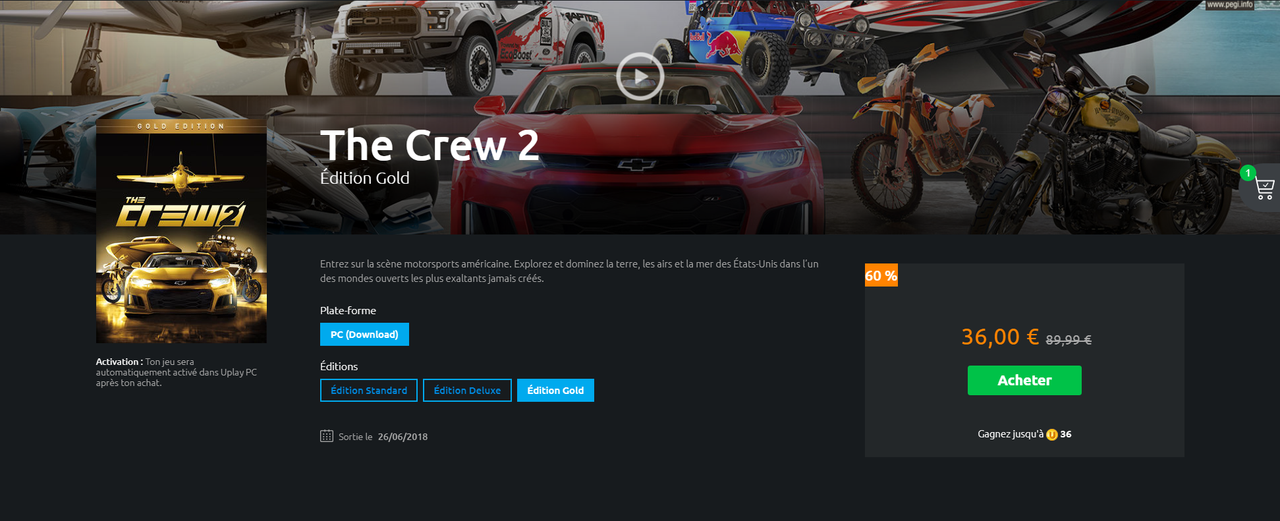Click The Crew 2 title heading
The width and height of the screenshot is (1280, 521).
coord(430,145)
